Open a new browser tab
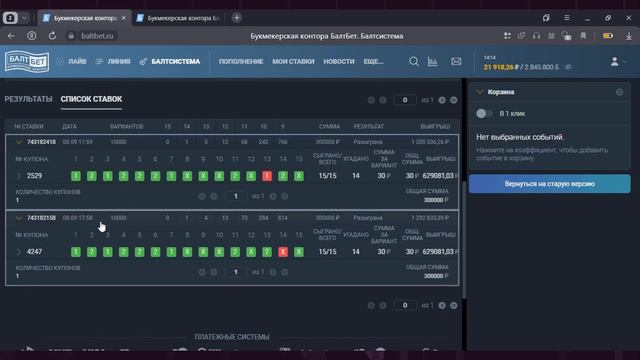The height and width of the screenshot is (360, 640). (237, 18)
